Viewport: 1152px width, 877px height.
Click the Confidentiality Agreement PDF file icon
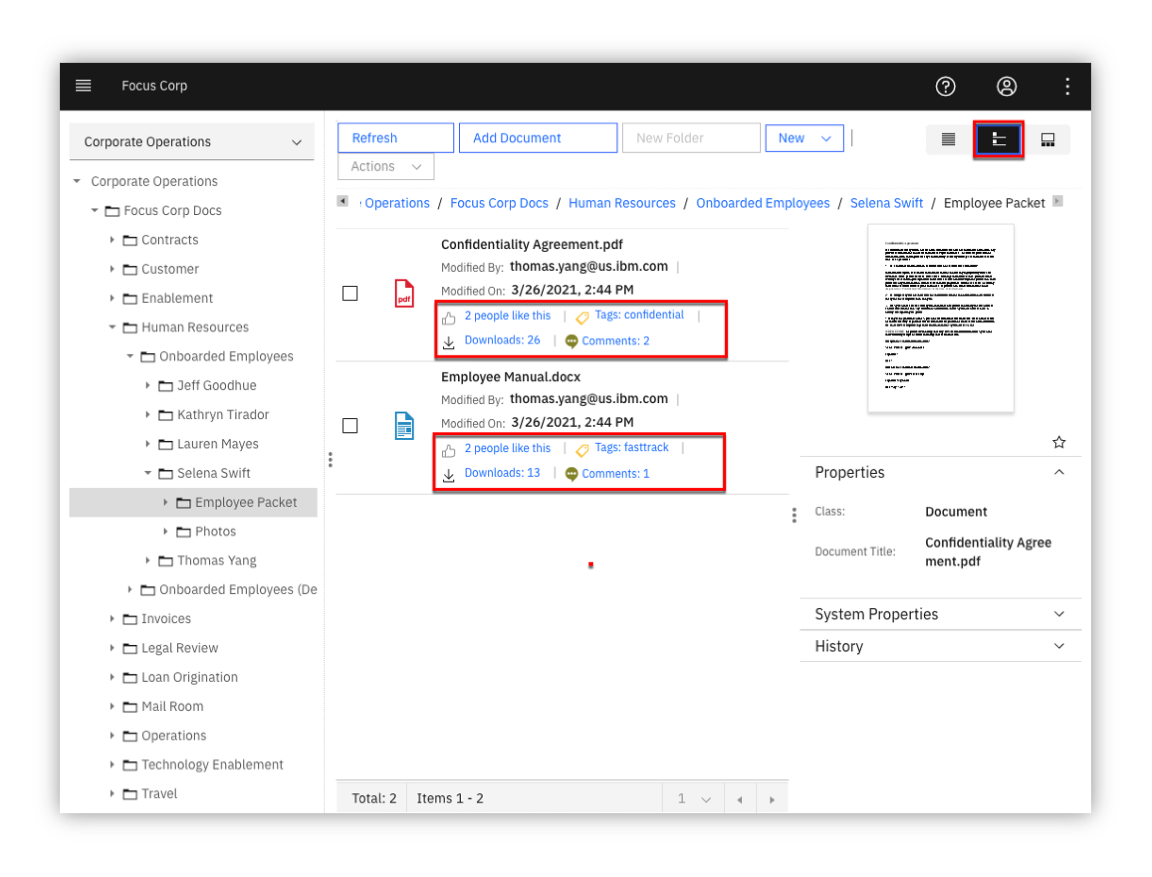pos(404,293)
